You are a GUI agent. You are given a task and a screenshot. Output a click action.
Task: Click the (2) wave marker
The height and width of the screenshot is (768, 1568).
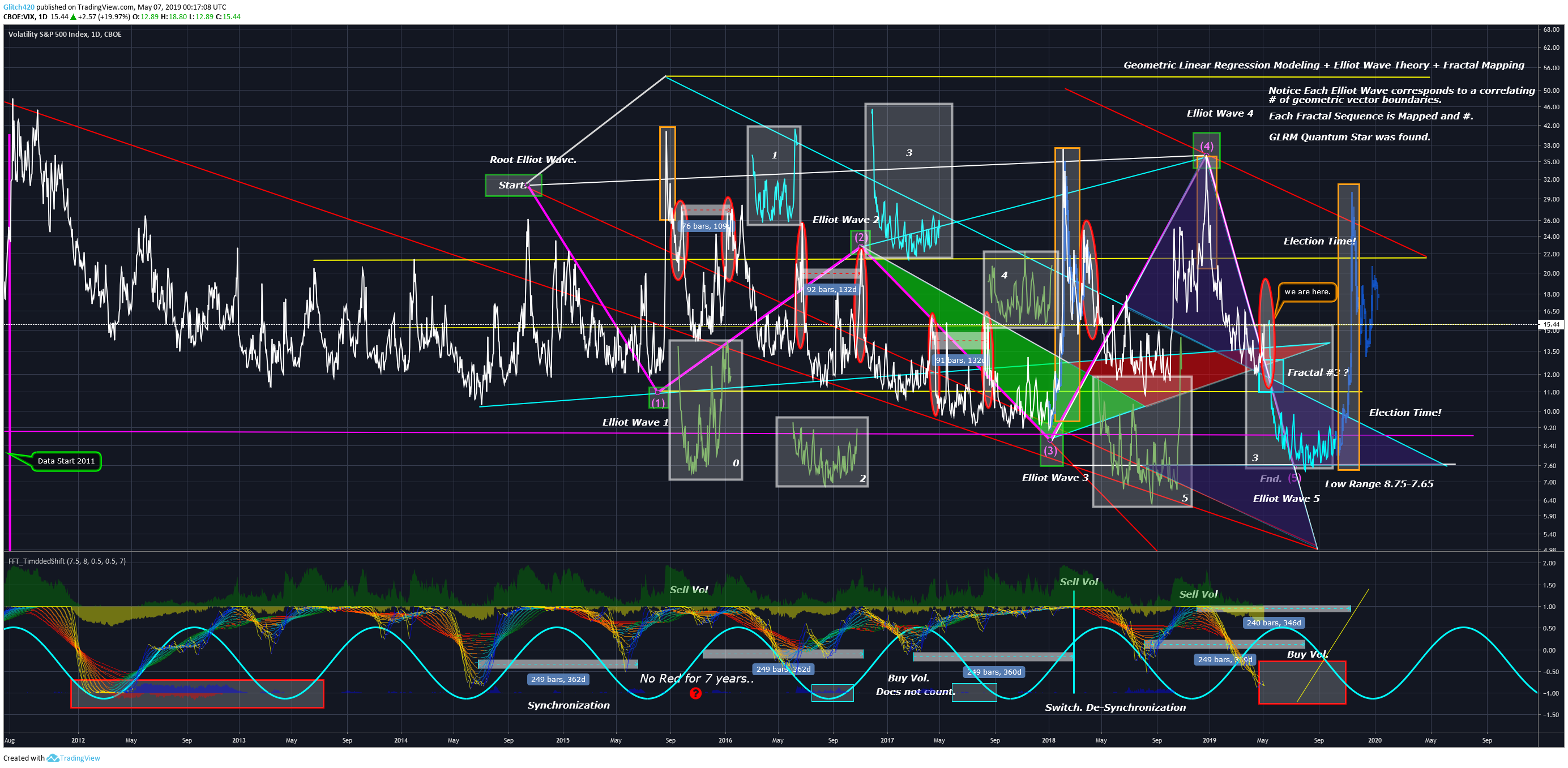click(x=860, y=237)
